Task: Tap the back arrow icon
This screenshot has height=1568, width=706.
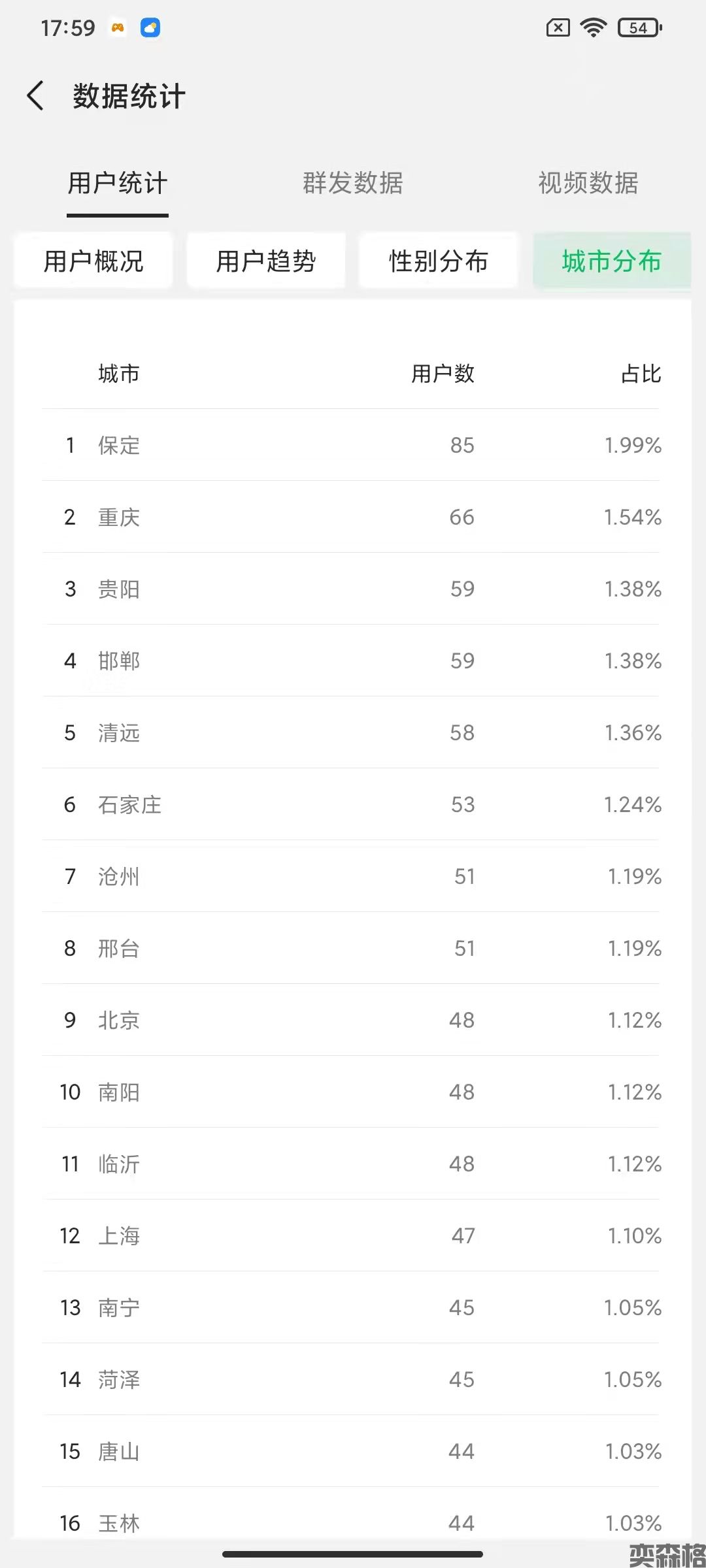Action: pyautogui.click(x=36, y=96)
